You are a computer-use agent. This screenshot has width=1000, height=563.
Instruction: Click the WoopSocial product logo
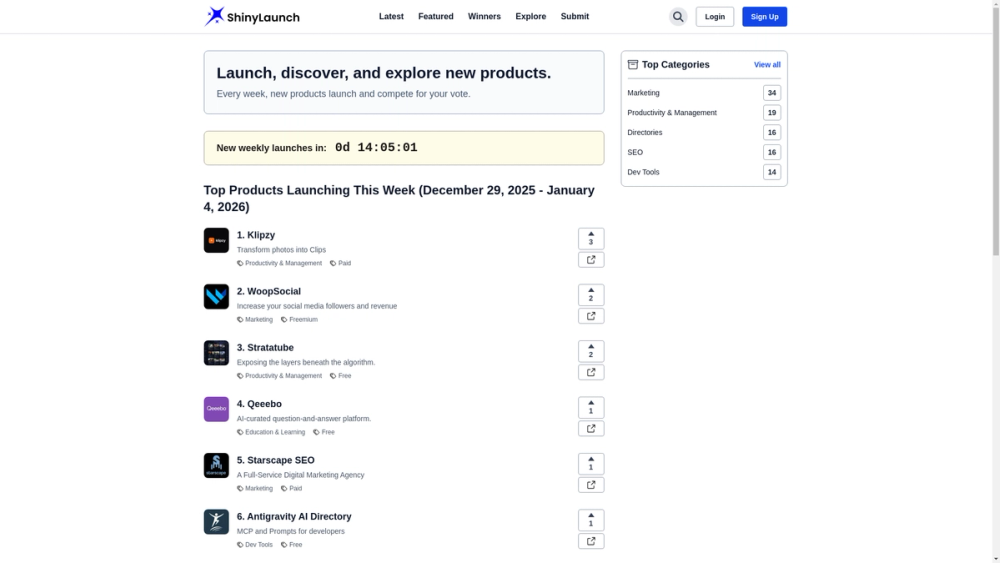point(216,296)
